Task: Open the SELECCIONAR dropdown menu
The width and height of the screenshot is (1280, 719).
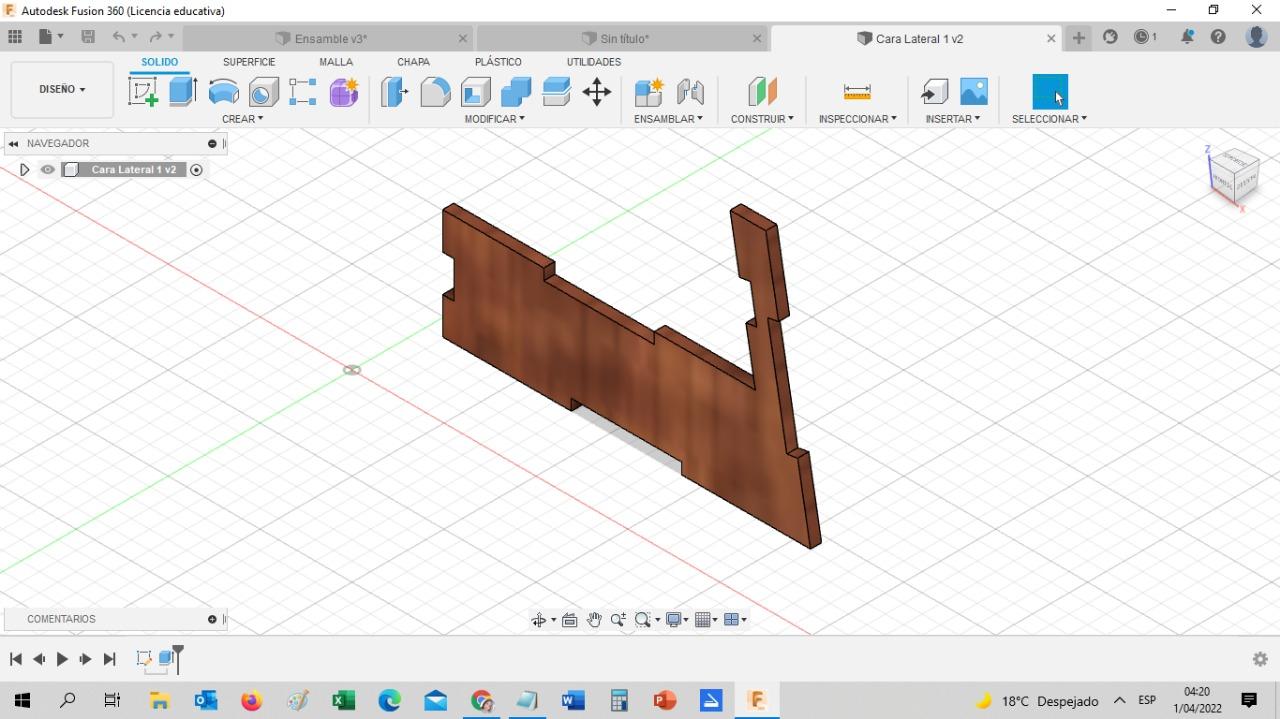Action: [x=1049, y=118]
